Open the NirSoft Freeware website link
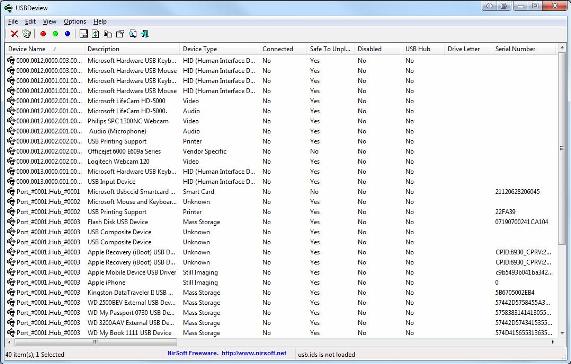This screenshot has height=364, width=571. tap(227, 353)
